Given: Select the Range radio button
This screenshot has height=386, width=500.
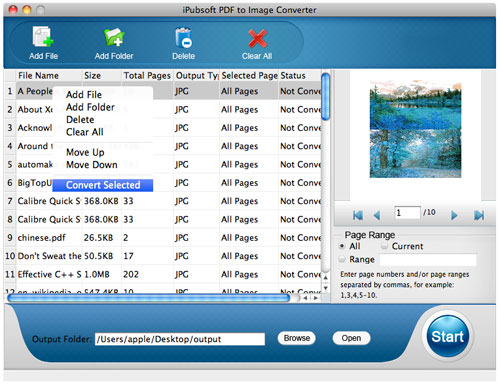Looking at the screenshot, I should [342, 259].
